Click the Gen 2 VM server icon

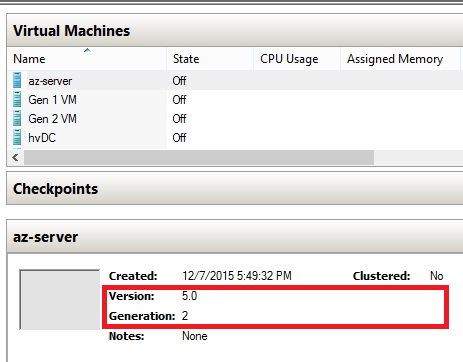tap(17, 118)
